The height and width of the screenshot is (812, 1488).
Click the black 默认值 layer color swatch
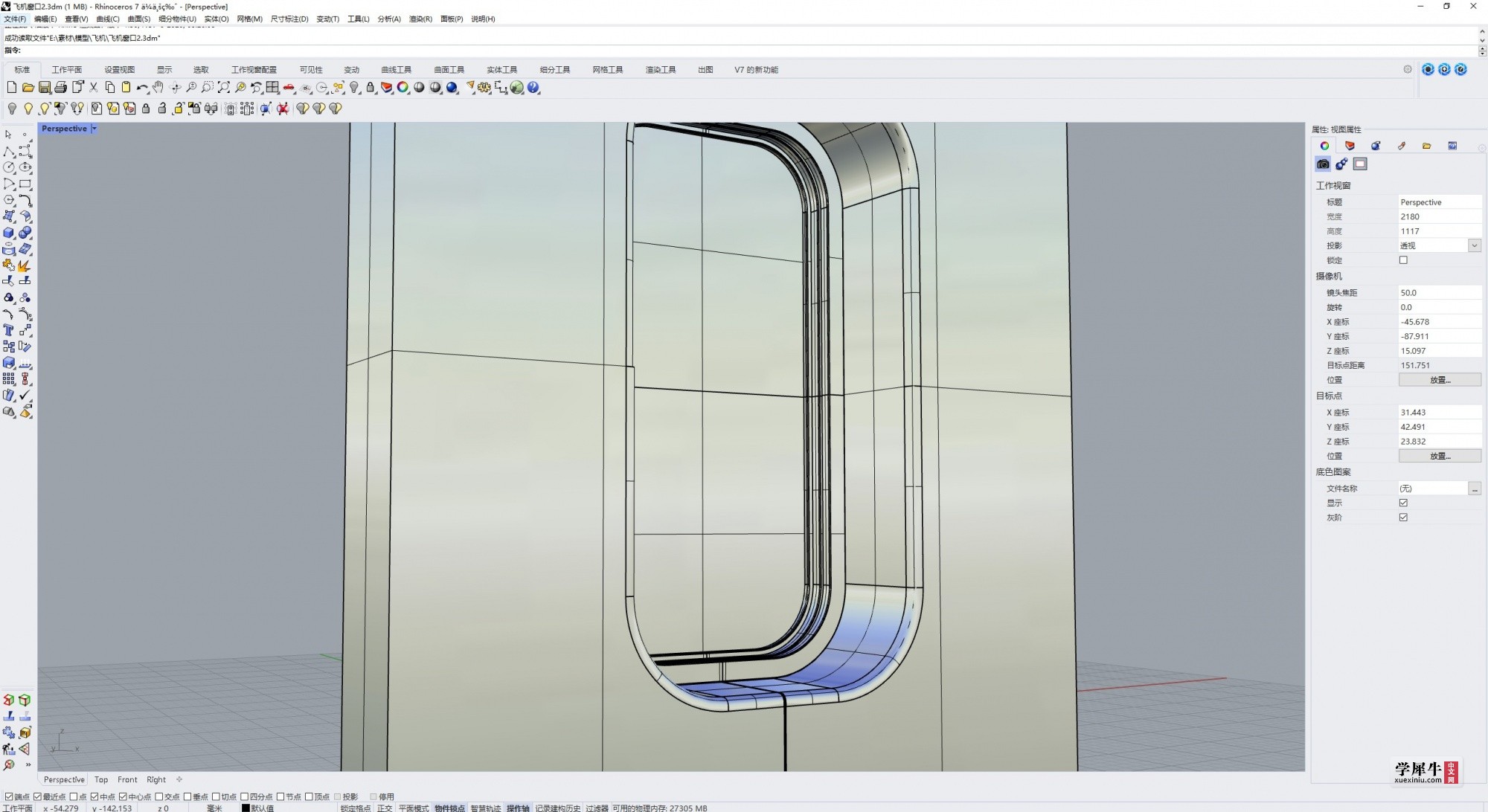point(246,808)
